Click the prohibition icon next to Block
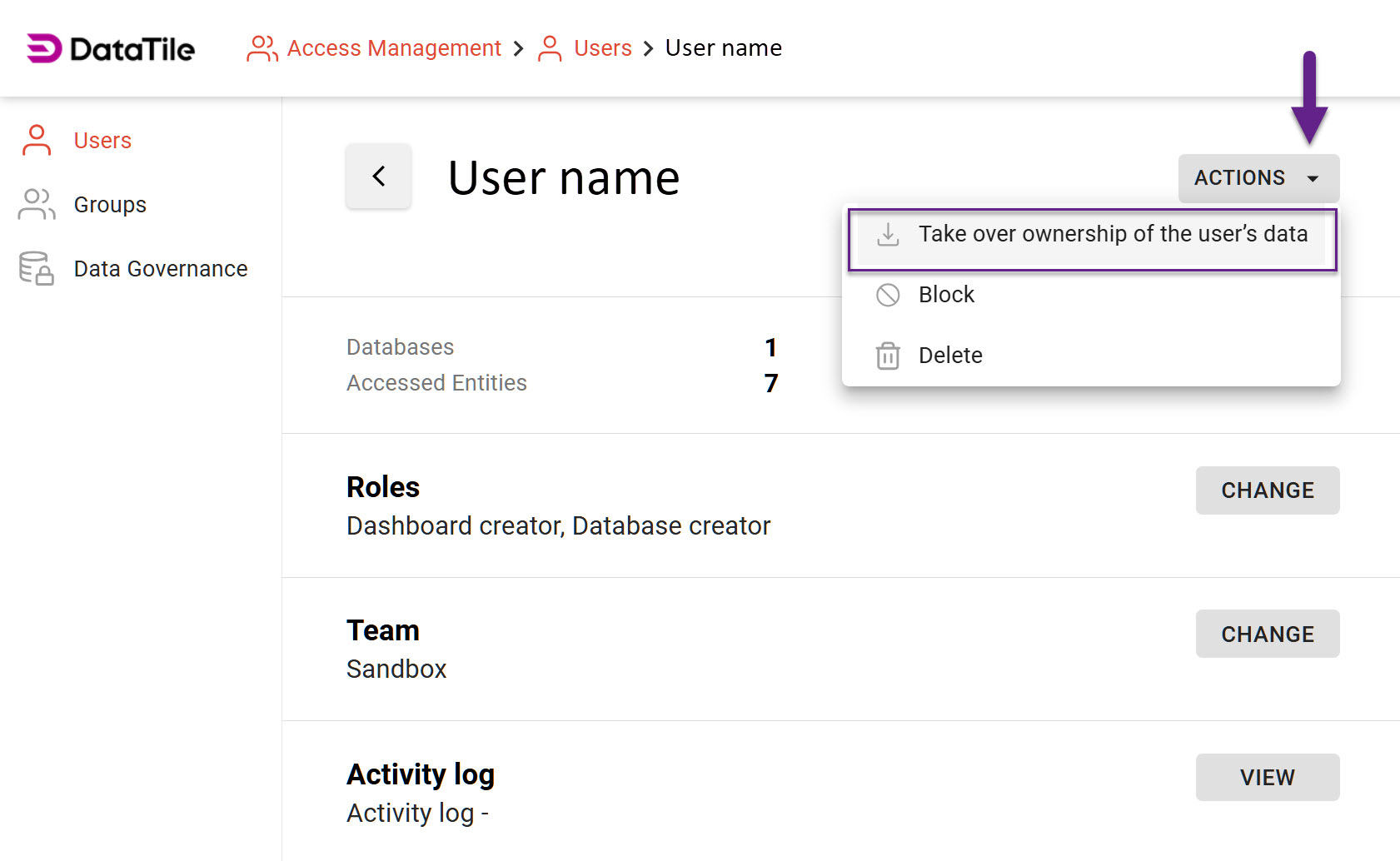The image size is (1400, 861). click(x=888, y=295)
